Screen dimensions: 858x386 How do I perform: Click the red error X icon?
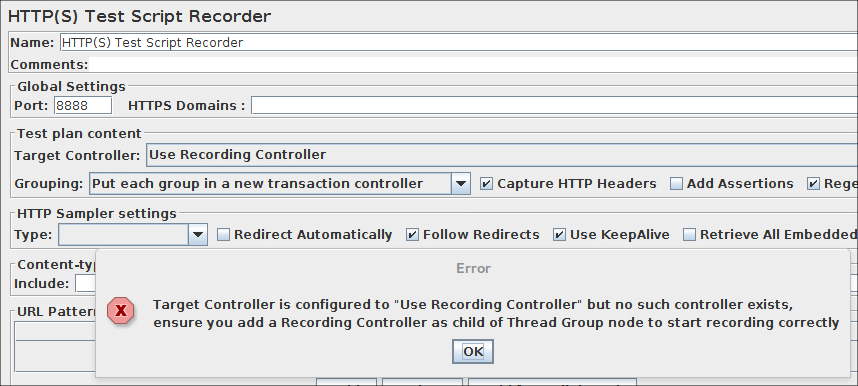pos(120,312)
